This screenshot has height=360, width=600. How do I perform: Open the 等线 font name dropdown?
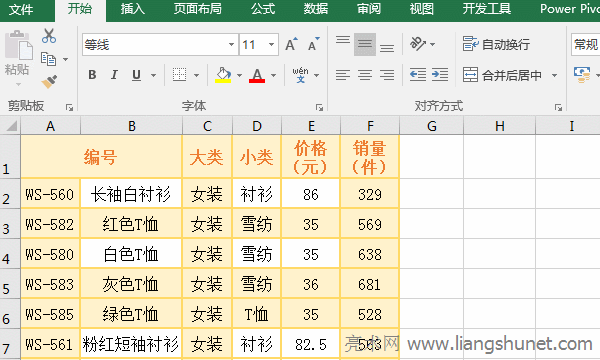(231, 45)
